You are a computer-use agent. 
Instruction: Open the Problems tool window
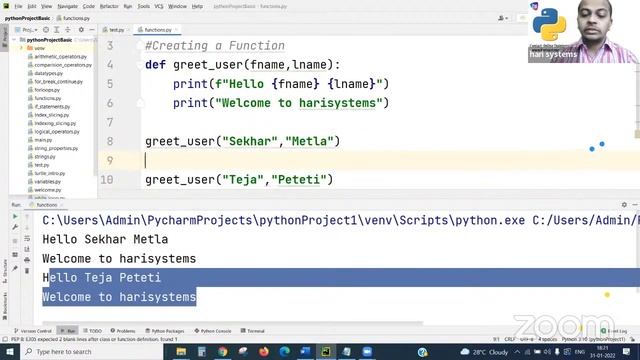123,331
